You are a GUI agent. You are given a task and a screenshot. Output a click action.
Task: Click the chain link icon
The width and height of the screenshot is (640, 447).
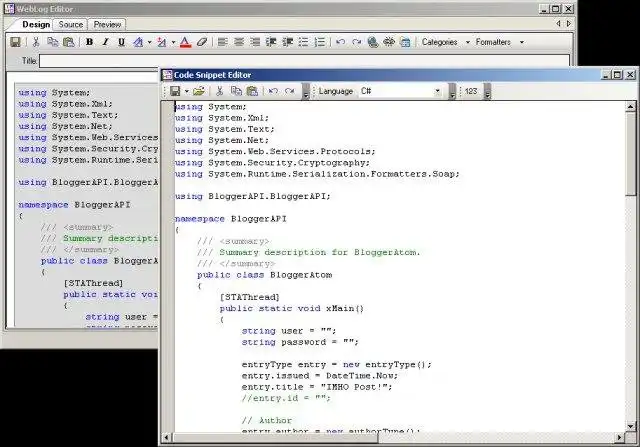pos(389,42)
